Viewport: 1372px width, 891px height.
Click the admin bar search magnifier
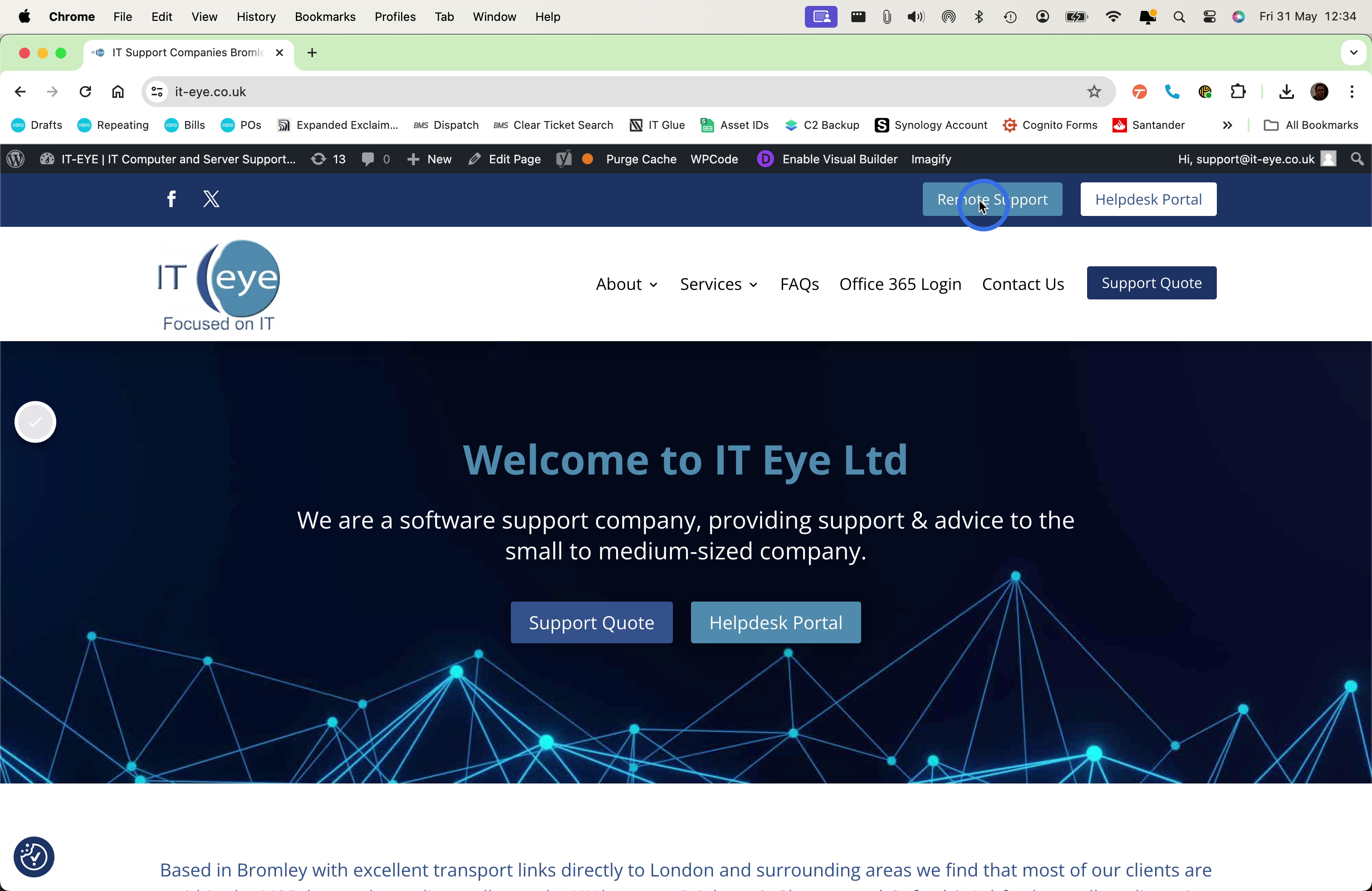(1357, 159)
